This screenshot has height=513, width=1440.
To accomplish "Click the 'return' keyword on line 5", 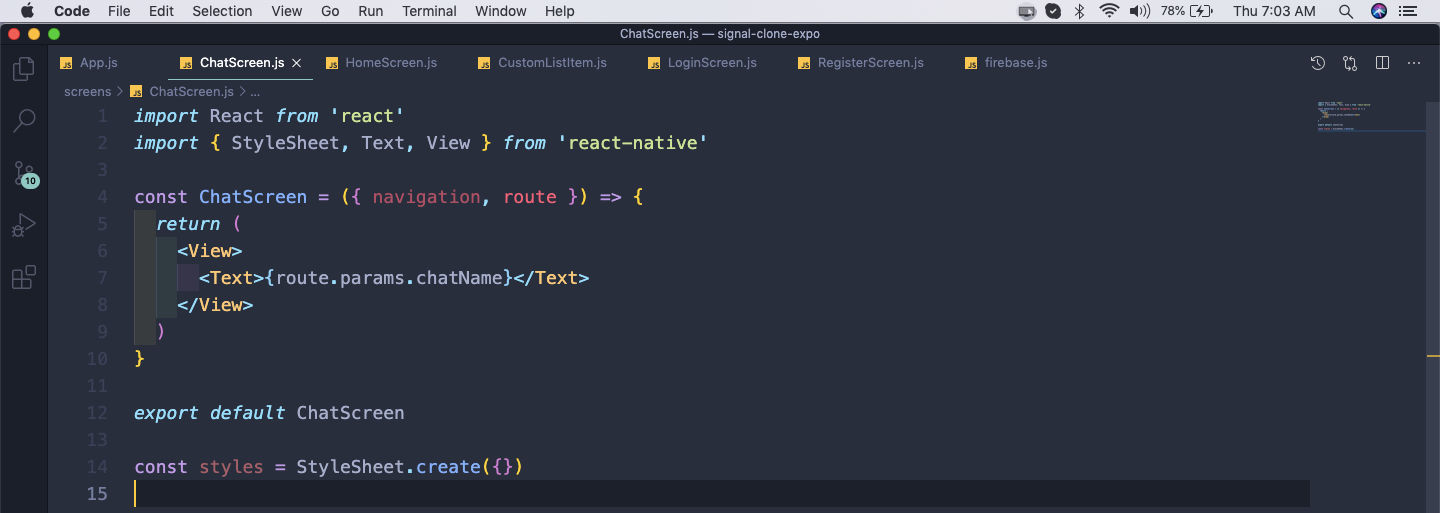I will (188, 224).
